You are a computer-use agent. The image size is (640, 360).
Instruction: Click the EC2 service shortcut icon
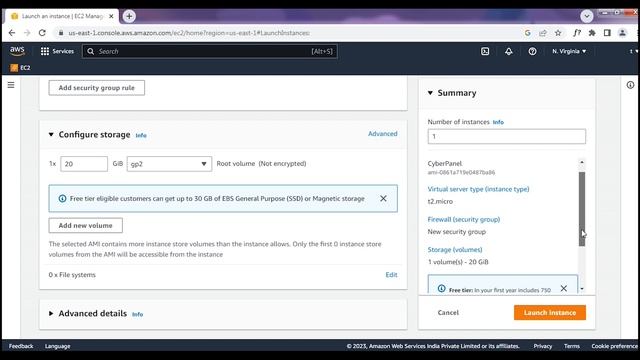point(14,68)
